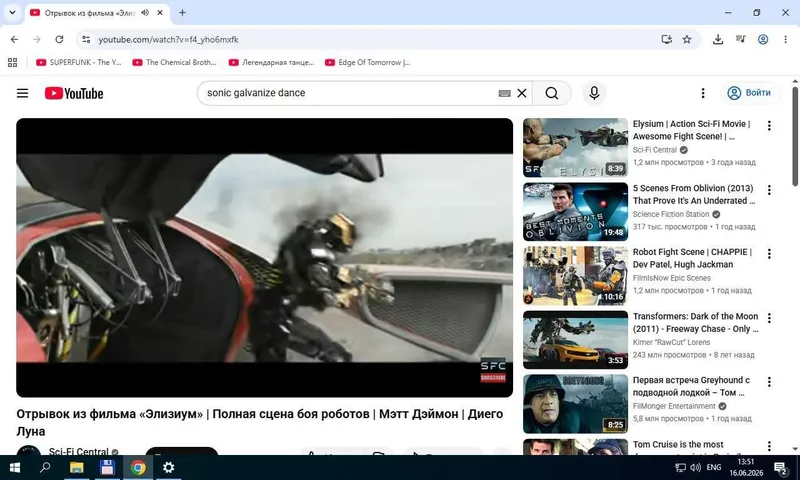Click the 'Science Fiction Station' channel name

click(x=671, y=214)
